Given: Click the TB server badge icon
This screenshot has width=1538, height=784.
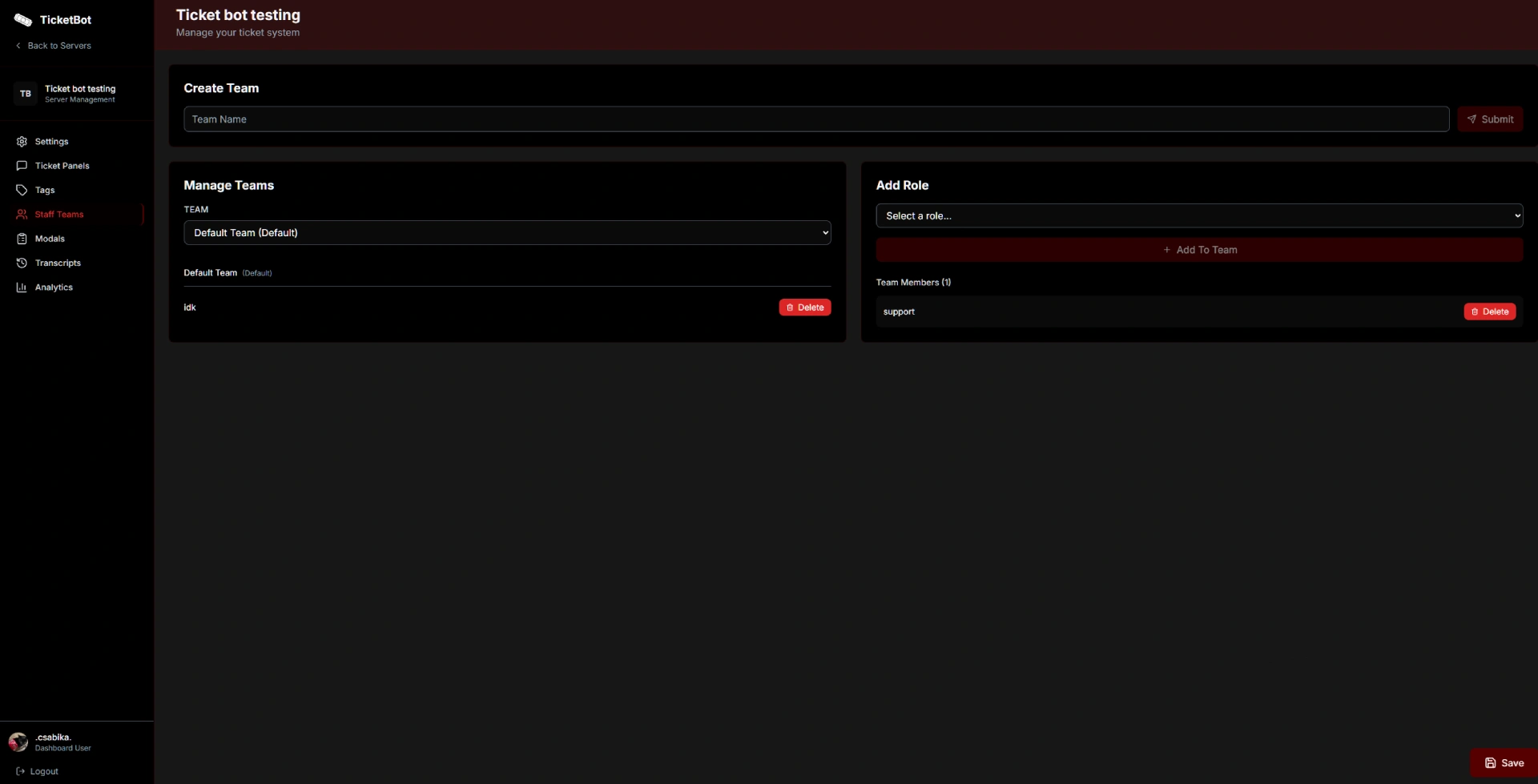Looking at the screenshot, I should 26,94.
